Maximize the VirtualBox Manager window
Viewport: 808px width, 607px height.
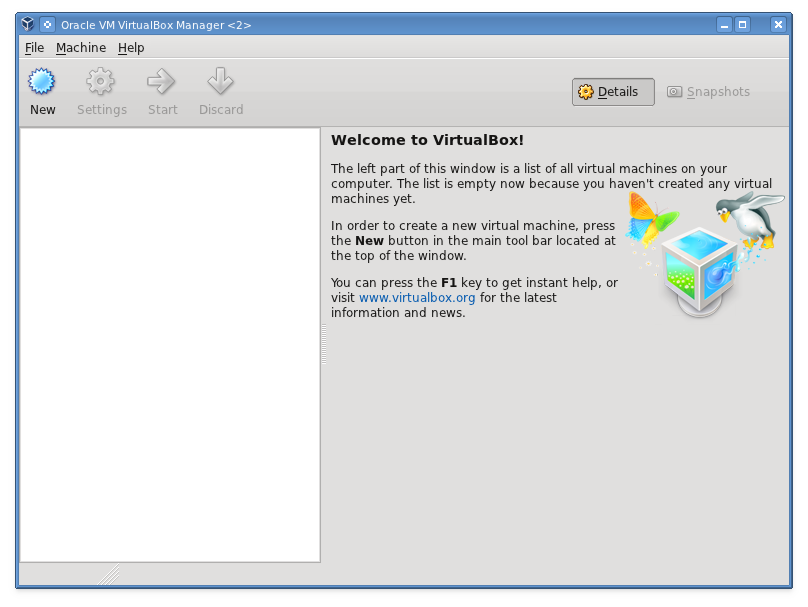743,24
